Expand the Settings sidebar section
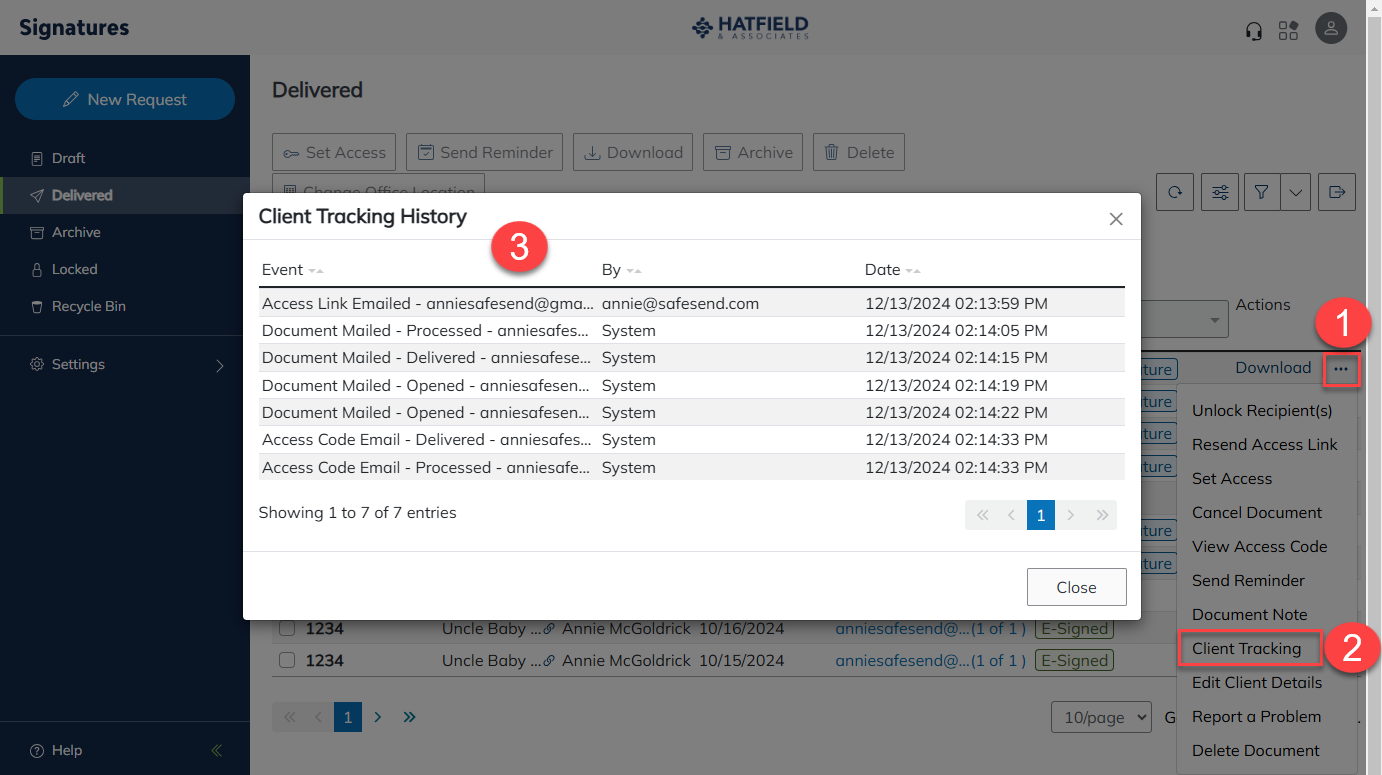This screenshot has height=775, width=1382. point(220,365)
